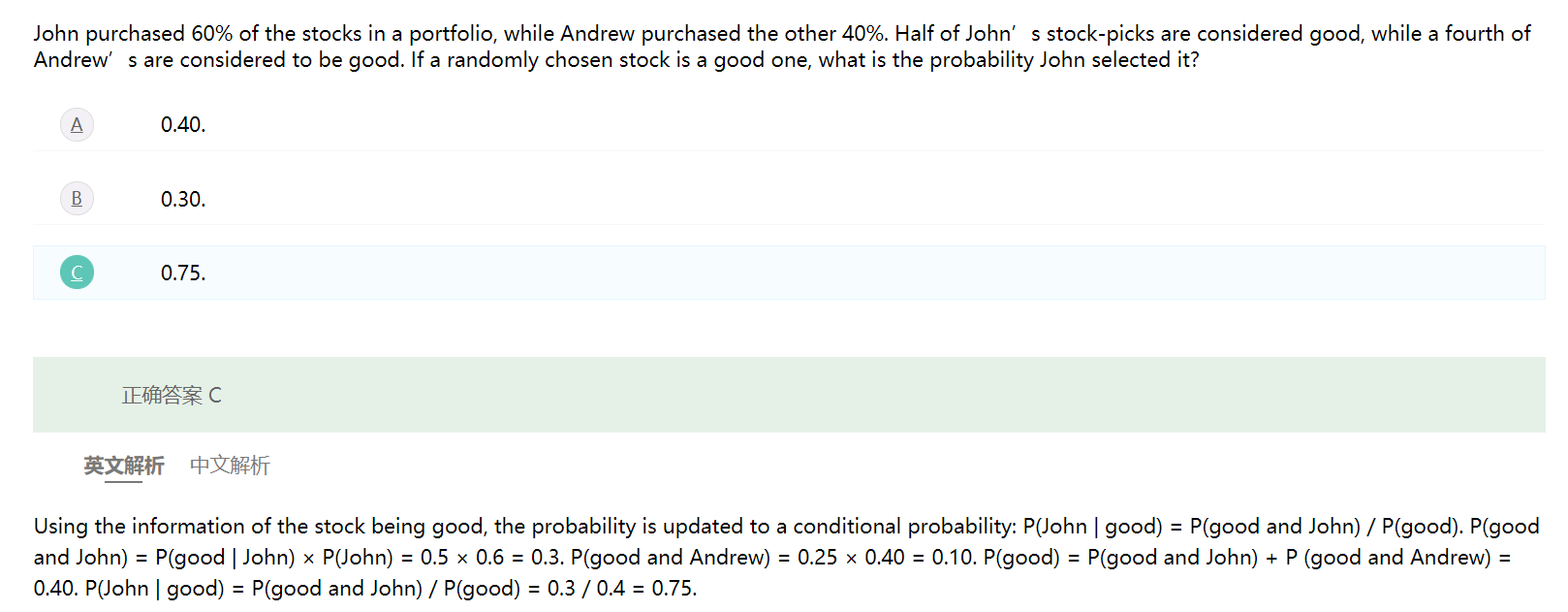Click the 0.75 answer text
Screen dimensions: 1568x612
pyautogui.click(x=183, y=273)
